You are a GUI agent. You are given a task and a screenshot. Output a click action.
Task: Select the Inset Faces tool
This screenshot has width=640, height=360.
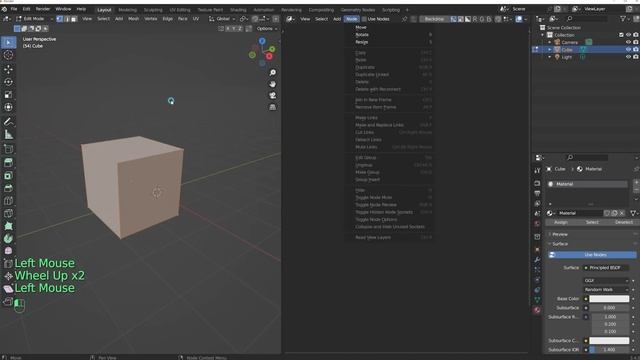[8, 176]
